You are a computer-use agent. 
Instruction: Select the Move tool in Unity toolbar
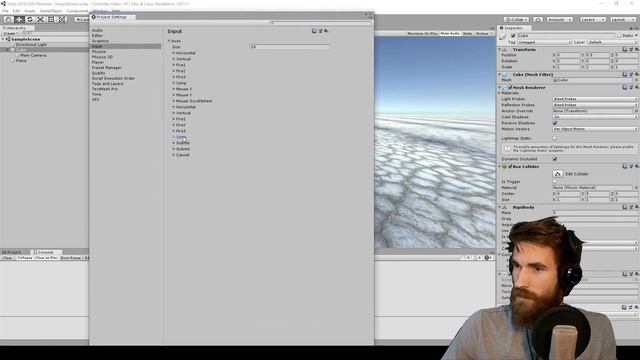click(x=19, y=19)
